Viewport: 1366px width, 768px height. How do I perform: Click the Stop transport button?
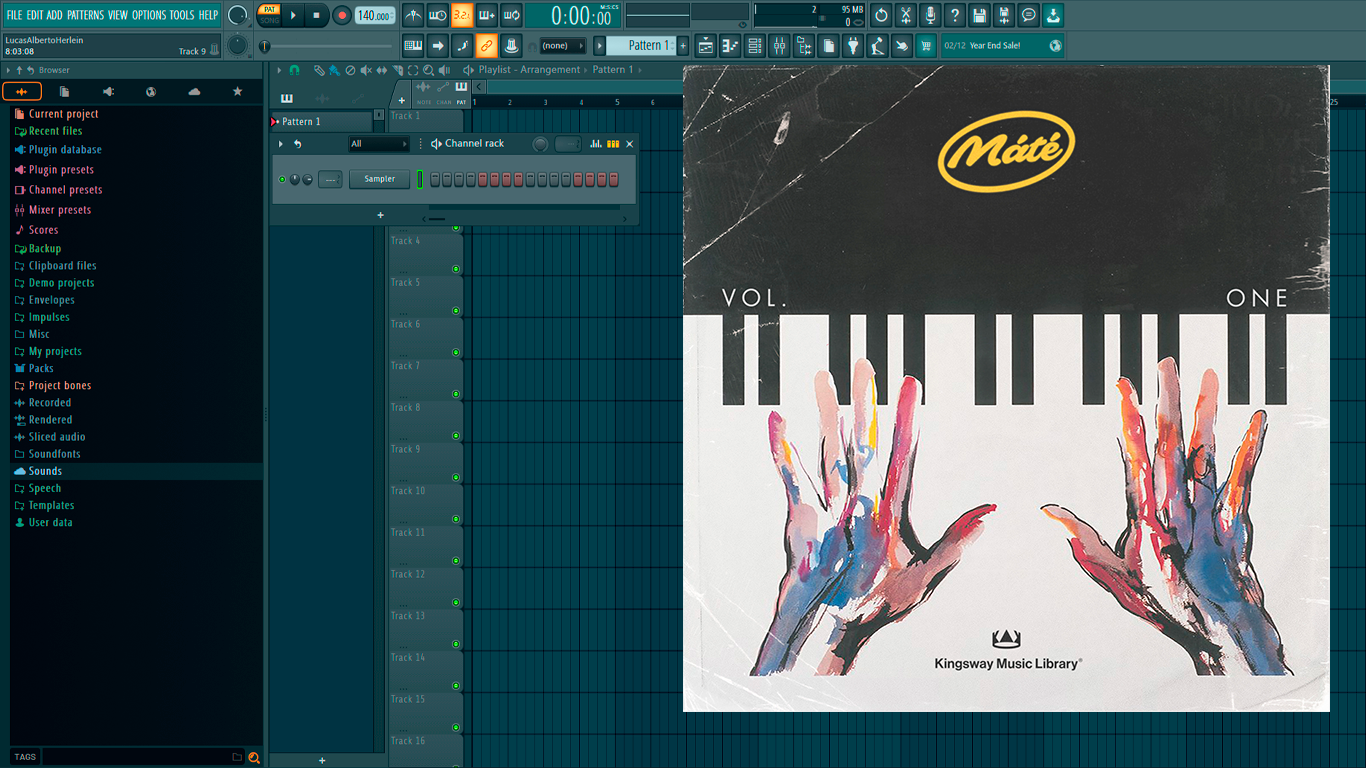[317, 15]
